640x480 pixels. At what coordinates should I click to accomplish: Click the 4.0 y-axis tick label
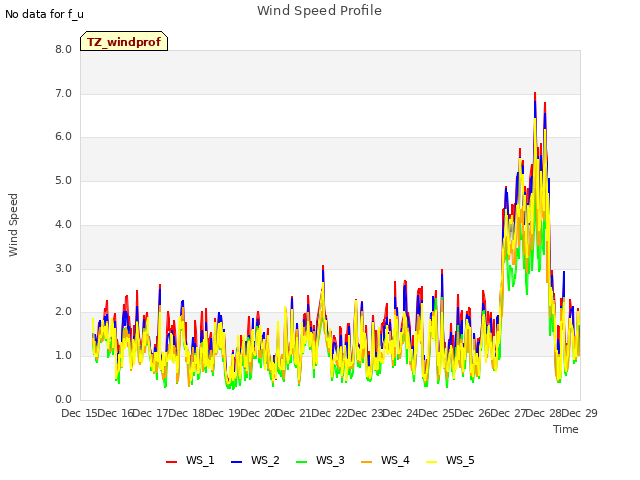[x=63, y=224]
